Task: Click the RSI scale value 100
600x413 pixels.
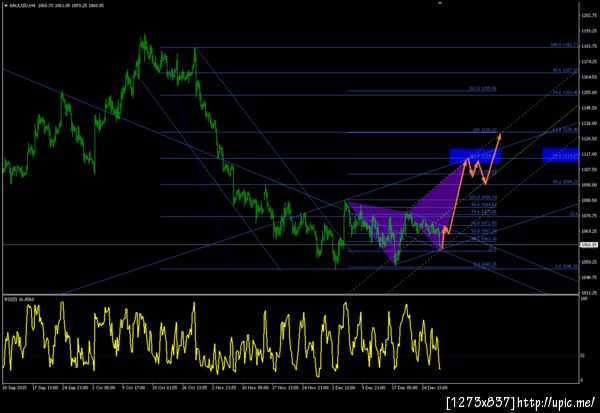Action: (x=584, y=298)
